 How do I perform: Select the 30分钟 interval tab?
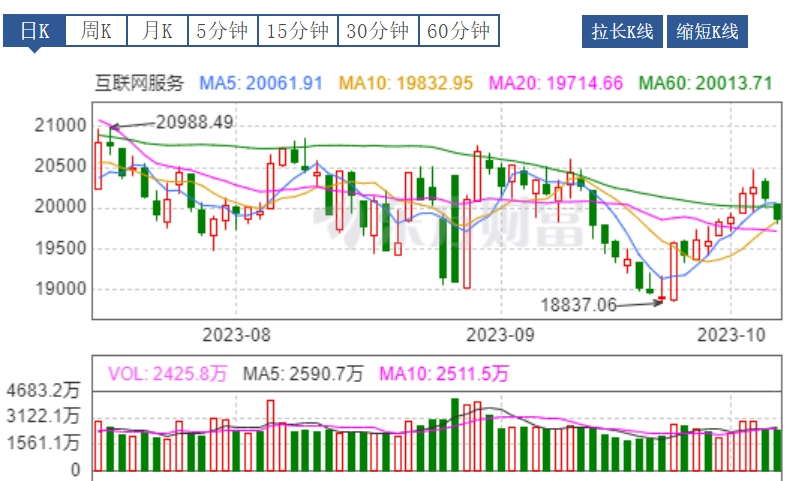pyautogui.click(x=377, y=31)
